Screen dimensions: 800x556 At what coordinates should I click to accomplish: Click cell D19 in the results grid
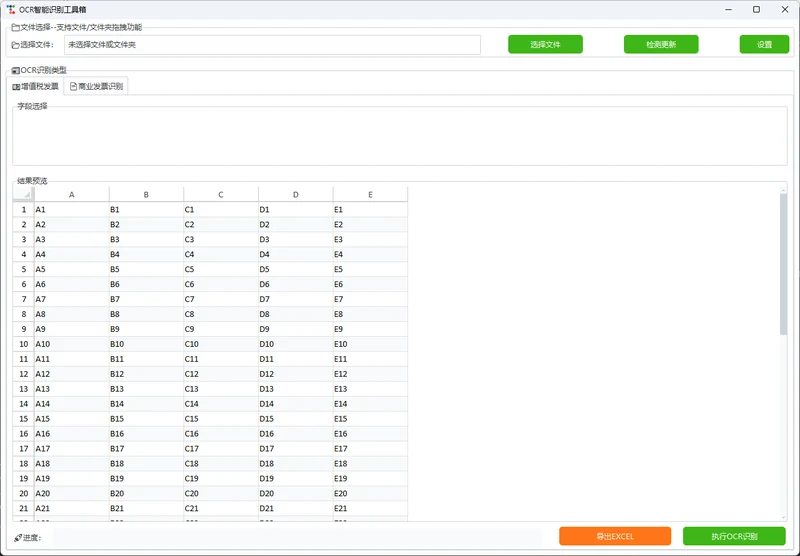point(295,478)
